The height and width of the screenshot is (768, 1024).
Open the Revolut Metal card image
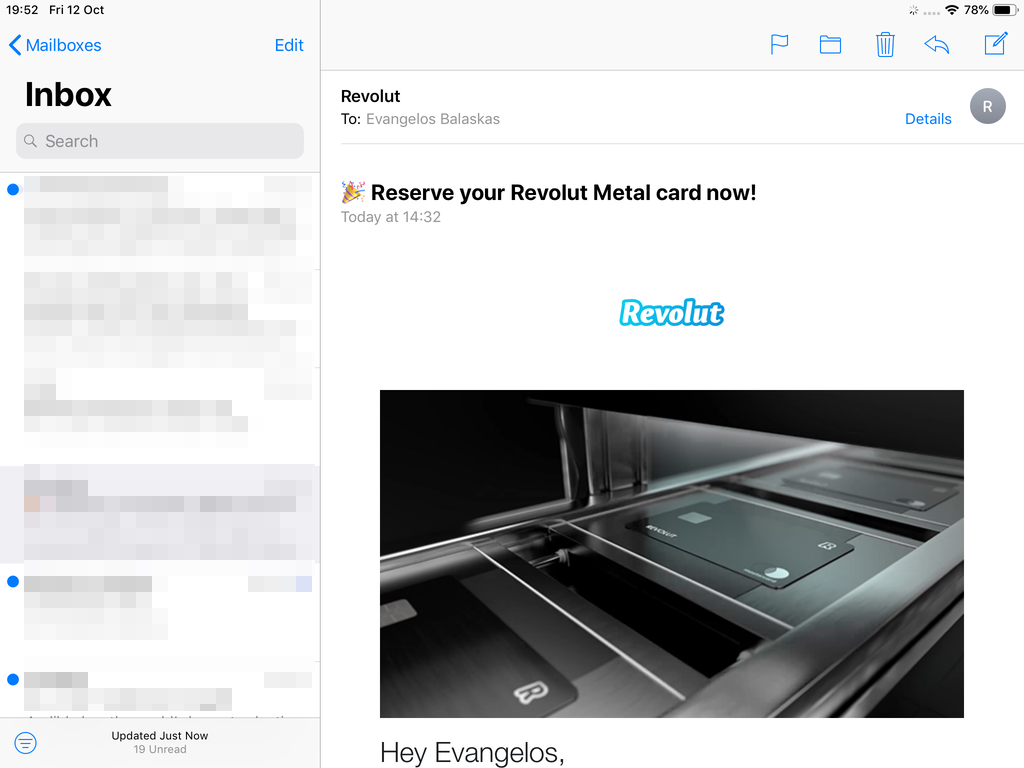tap(671, 553)
